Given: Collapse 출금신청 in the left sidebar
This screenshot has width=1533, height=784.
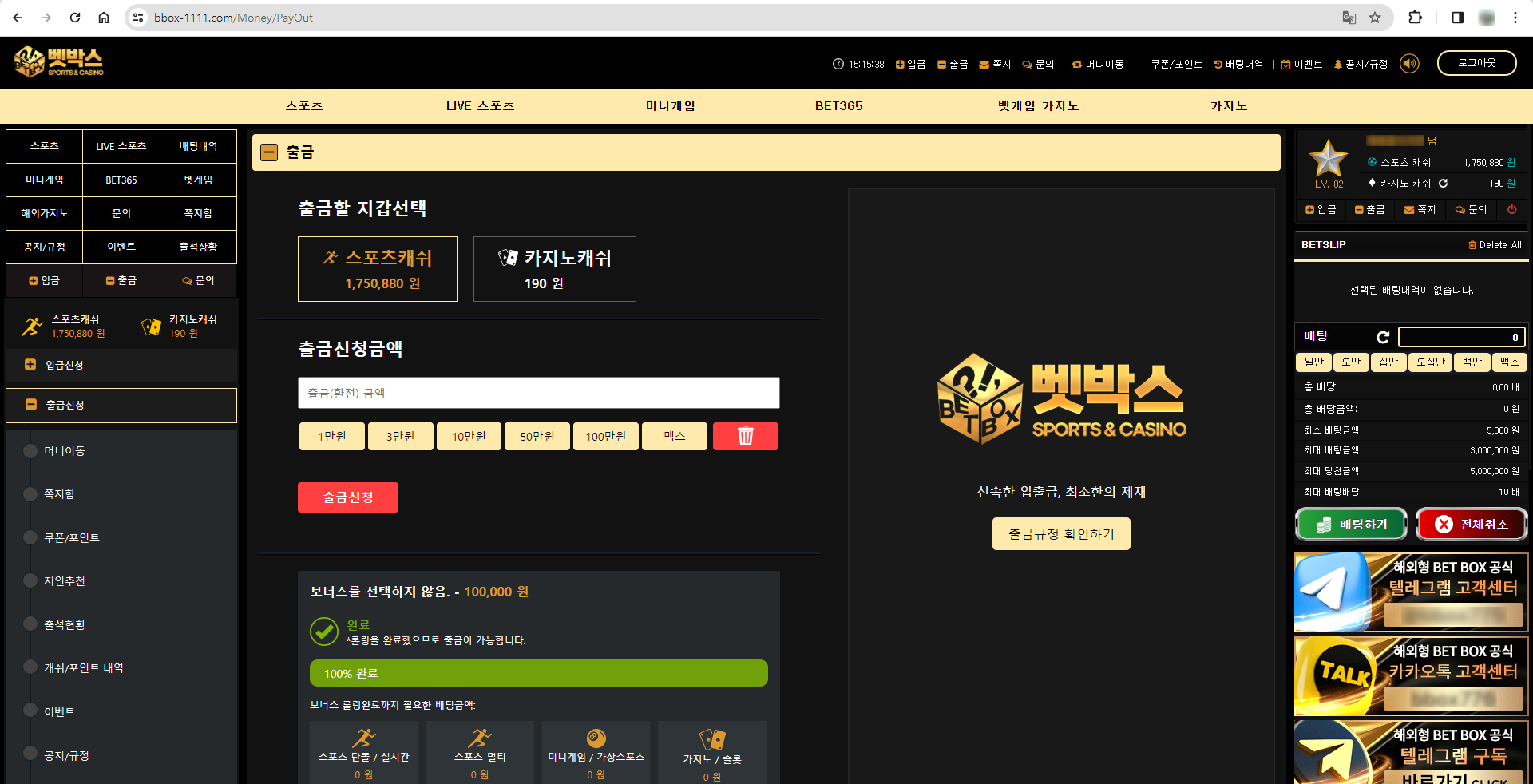Looking at the screenshot, I should (121, 405).
